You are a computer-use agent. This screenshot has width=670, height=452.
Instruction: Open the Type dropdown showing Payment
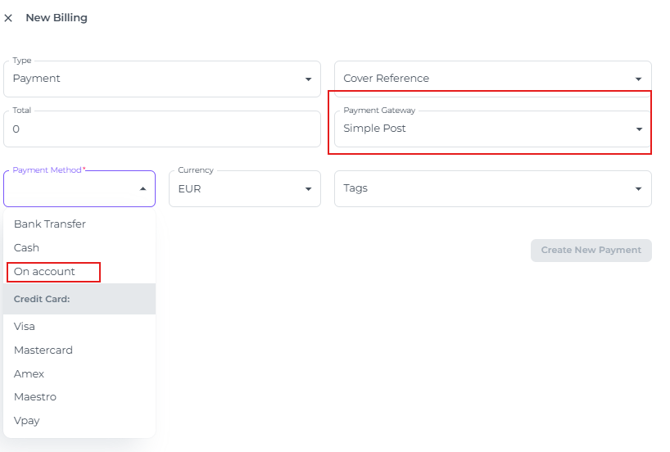point(160,79)
